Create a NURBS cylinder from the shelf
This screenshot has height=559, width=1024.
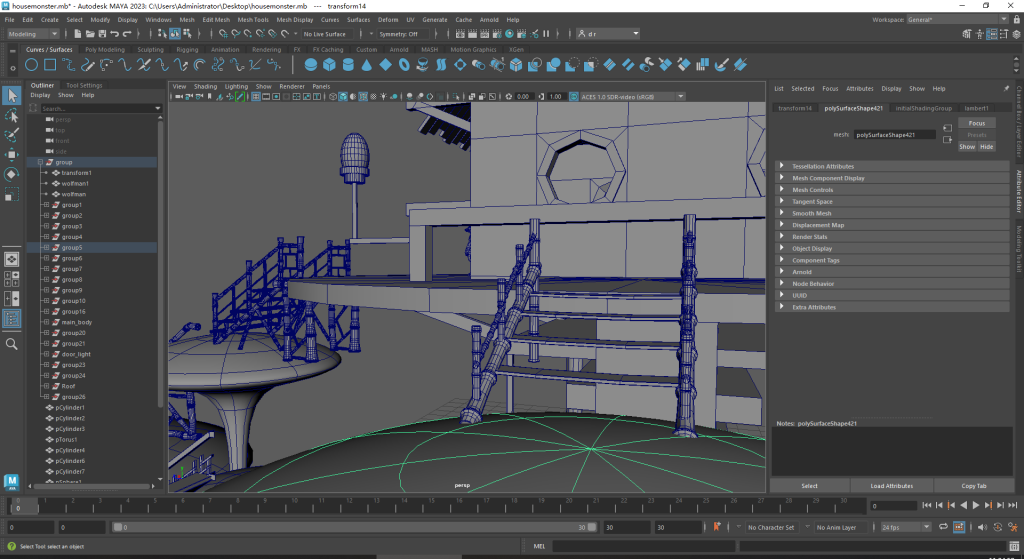click(348, 65)
